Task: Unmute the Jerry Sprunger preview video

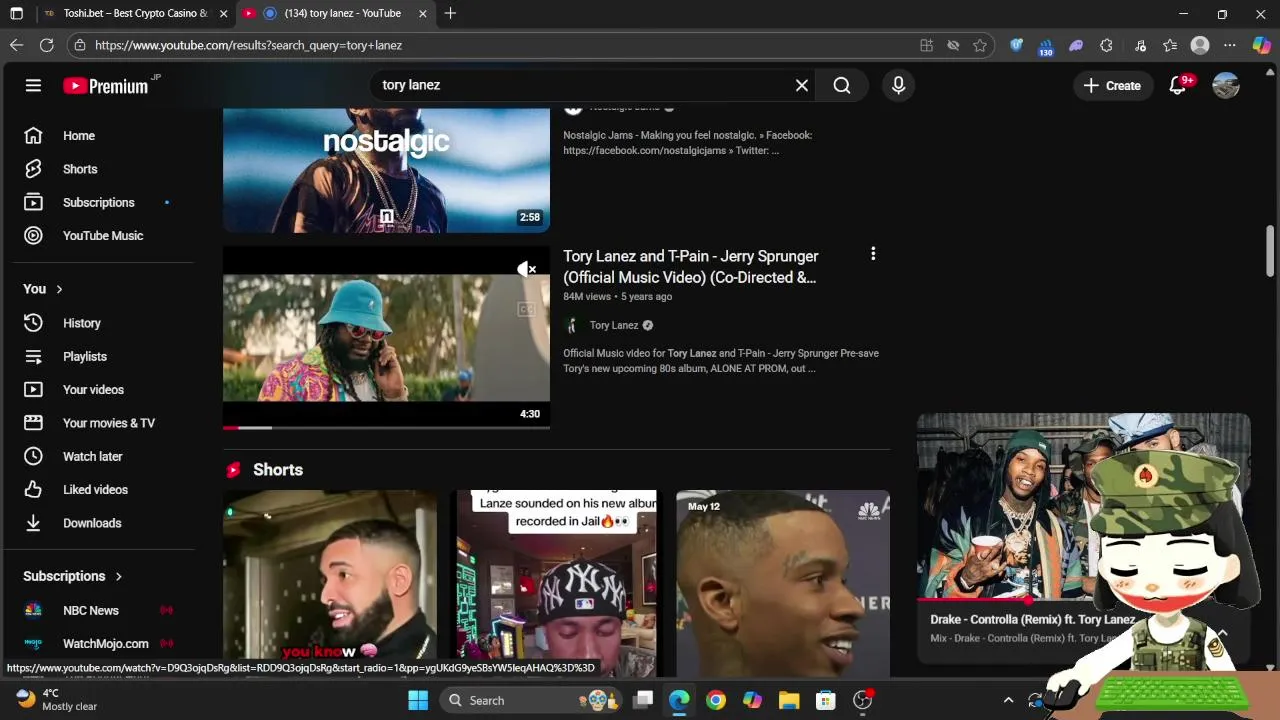Action: 527,269
